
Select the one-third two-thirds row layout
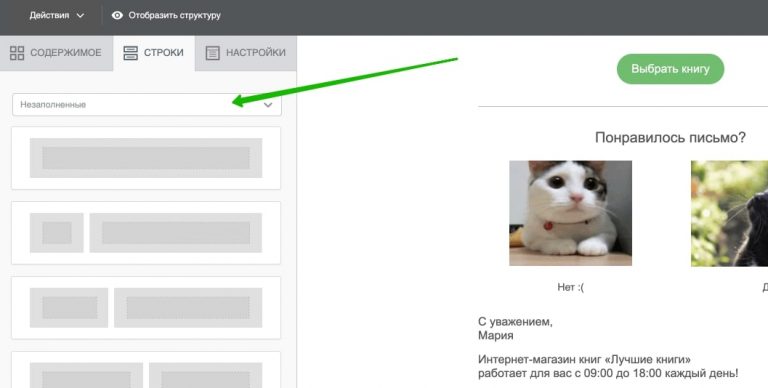146,308
